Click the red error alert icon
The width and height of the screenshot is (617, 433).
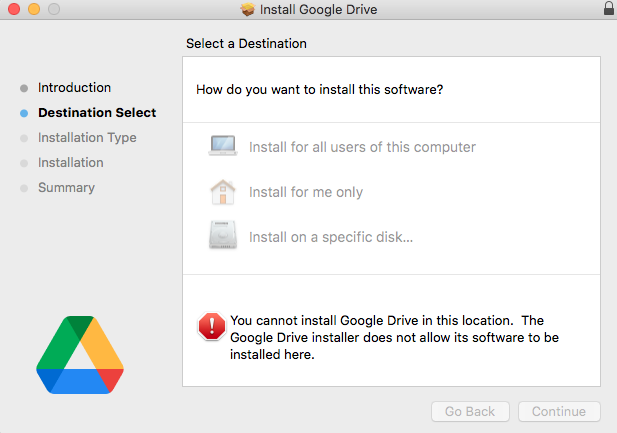(x=212, y=326)
